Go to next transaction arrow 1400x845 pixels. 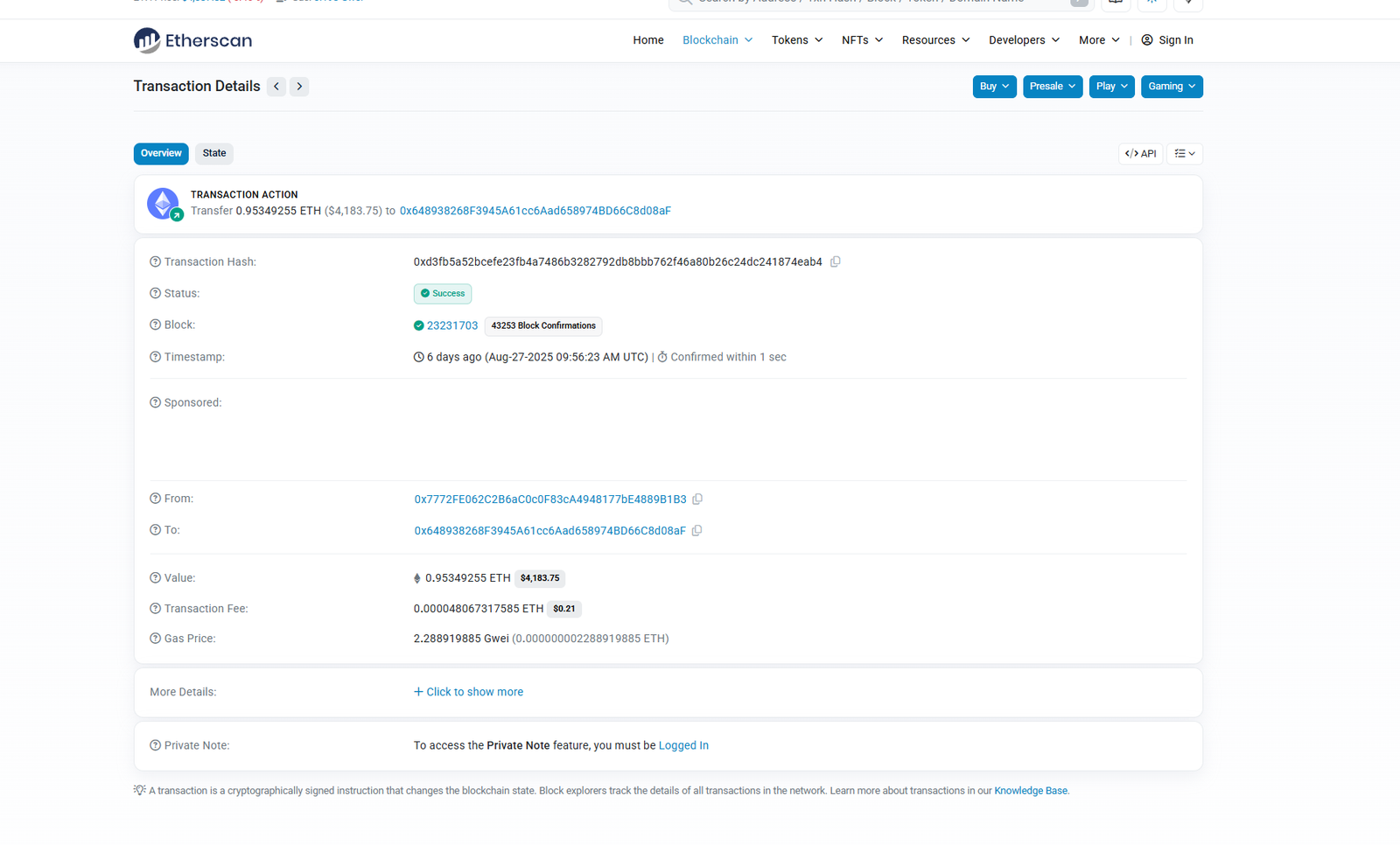point(299,87)
